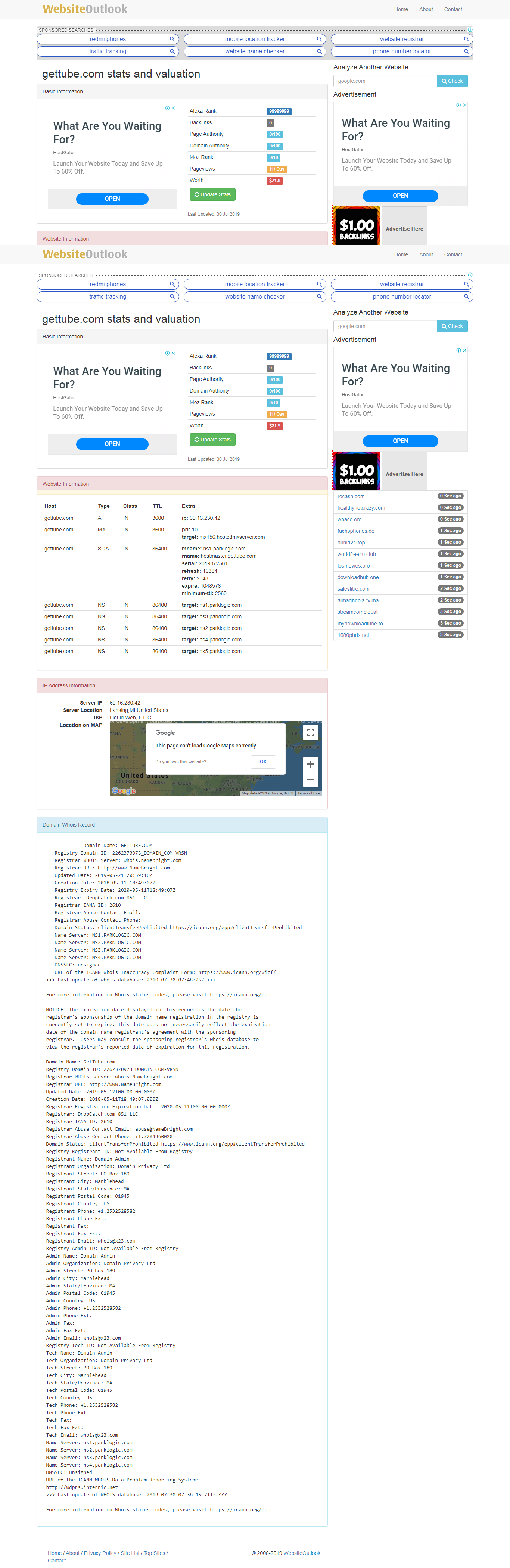Click the Domain Whois Record panel header
The height and width of the screenshot is (1568, 510).
182,825
